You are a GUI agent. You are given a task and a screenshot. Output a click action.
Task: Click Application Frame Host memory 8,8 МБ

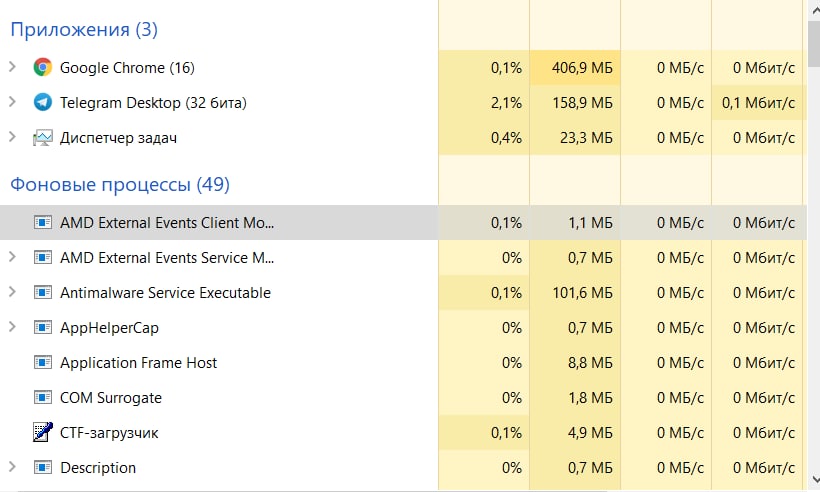(590, 363)
